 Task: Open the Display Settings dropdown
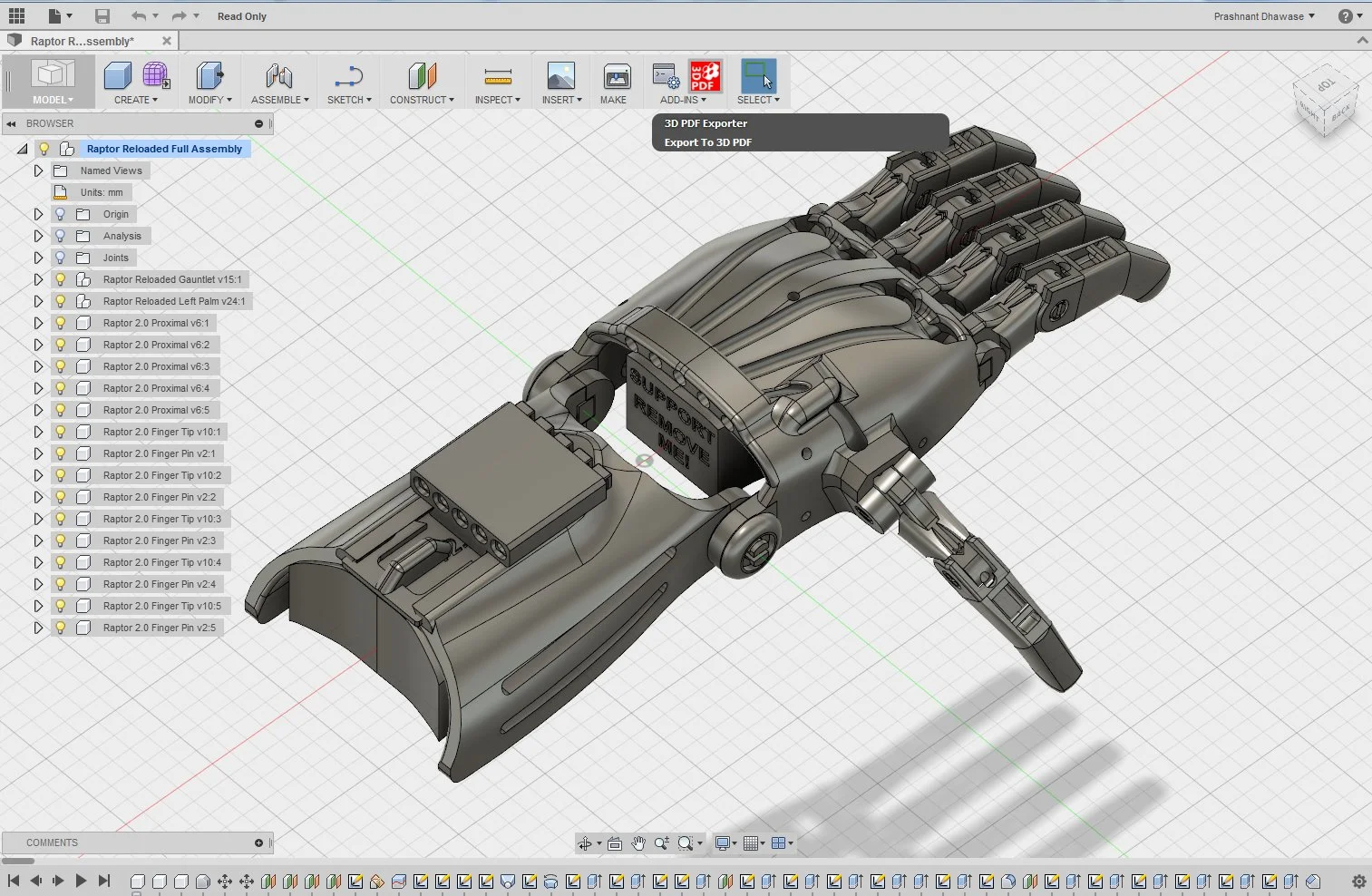pyautogui.click(x=723, y=842)
